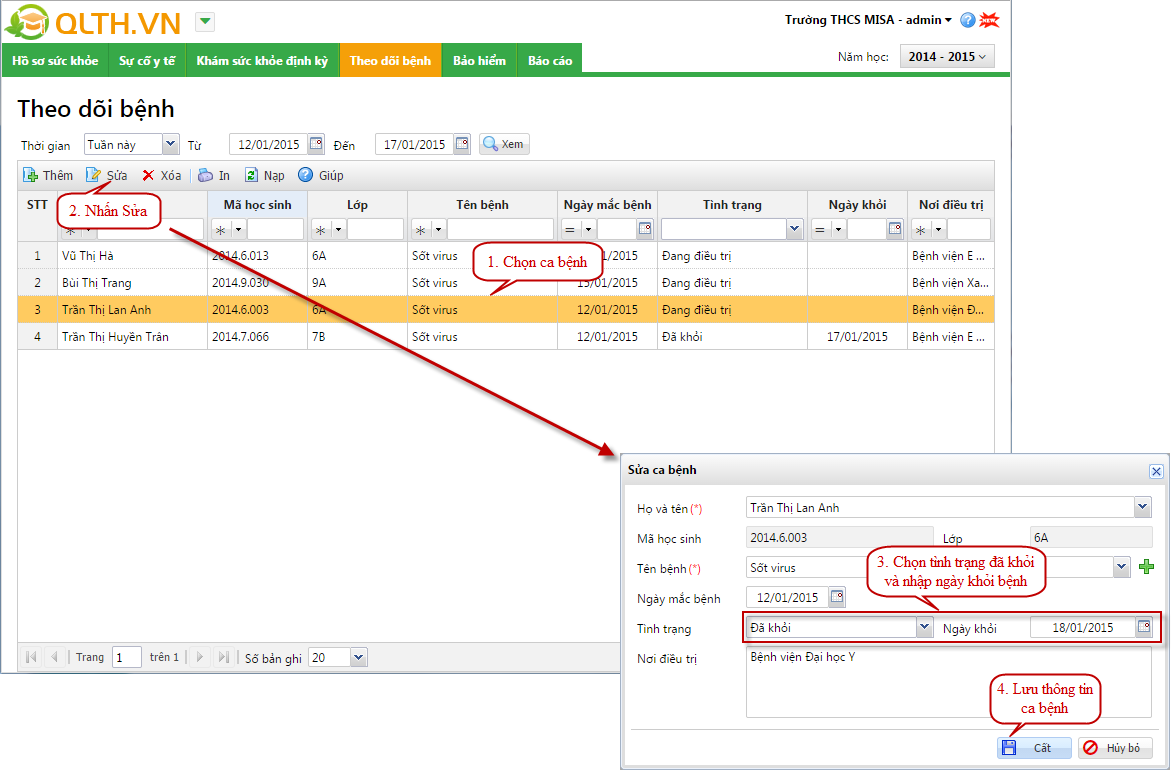Open the Giúp help icon in toolbar
Image resolution: width=1172 pixels, height=771 pixels.
tap(306, 175)
